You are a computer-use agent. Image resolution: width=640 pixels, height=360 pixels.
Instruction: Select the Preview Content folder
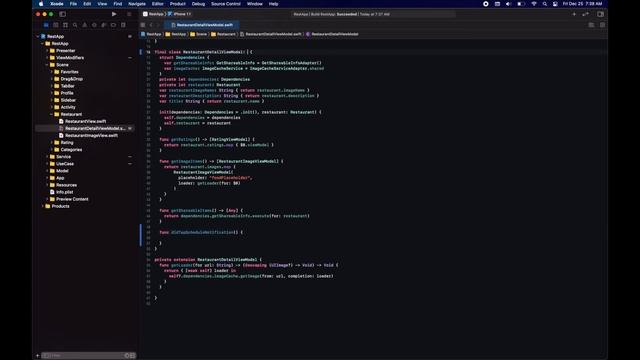pos(72,199)
